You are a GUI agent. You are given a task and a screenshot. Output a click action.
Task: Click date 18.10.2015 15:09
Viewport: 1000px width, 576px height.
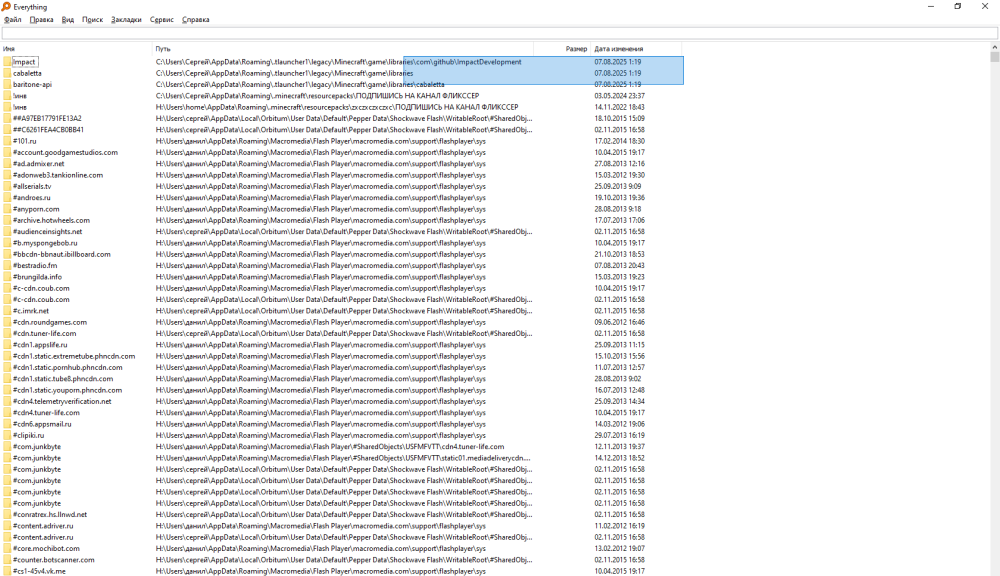(x=619, y=119)
